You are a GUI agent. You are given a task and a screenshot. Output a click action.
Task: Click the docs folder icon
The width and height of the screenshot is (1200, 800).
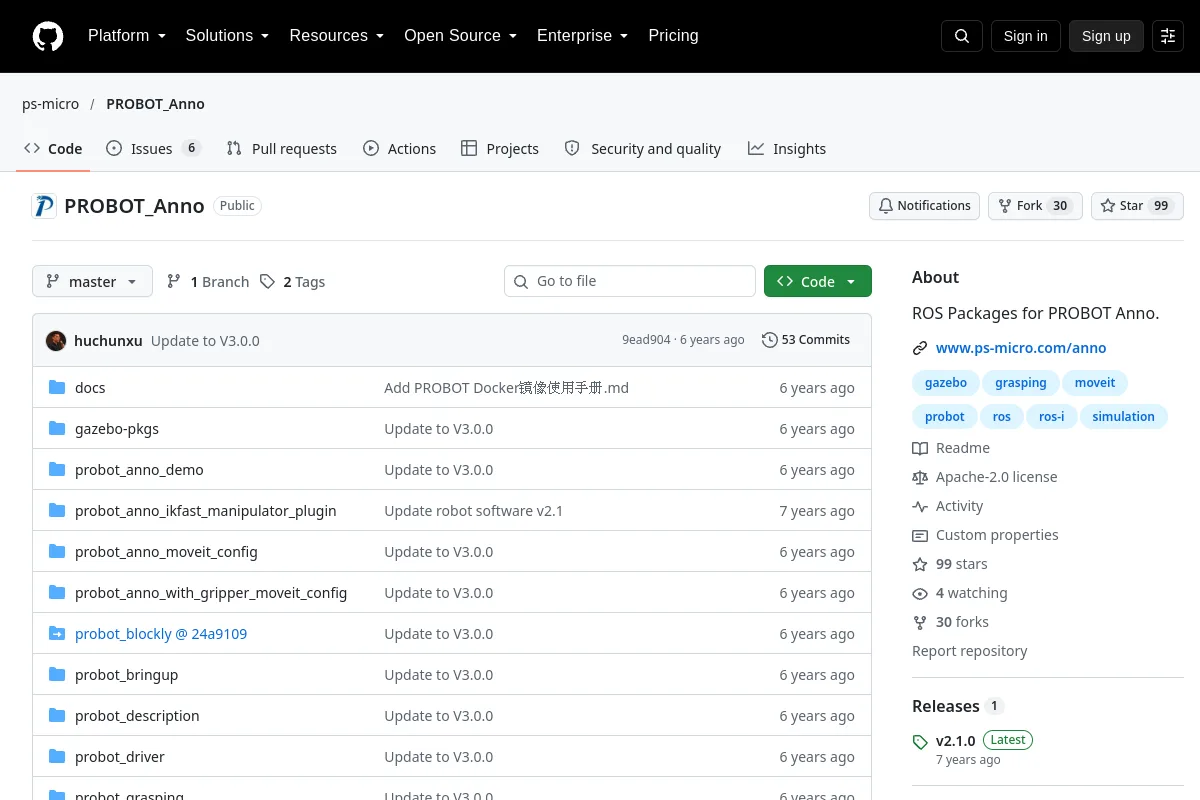(x=57, y=387)
